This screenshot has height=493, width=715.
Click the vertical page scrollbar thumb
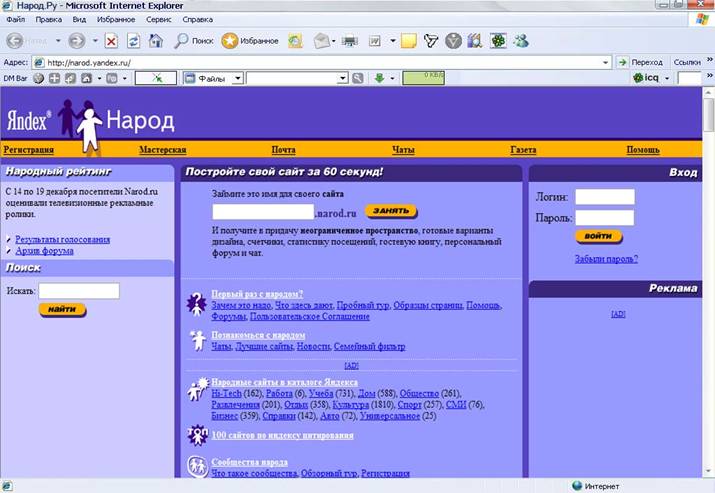(x=708, y=114)
